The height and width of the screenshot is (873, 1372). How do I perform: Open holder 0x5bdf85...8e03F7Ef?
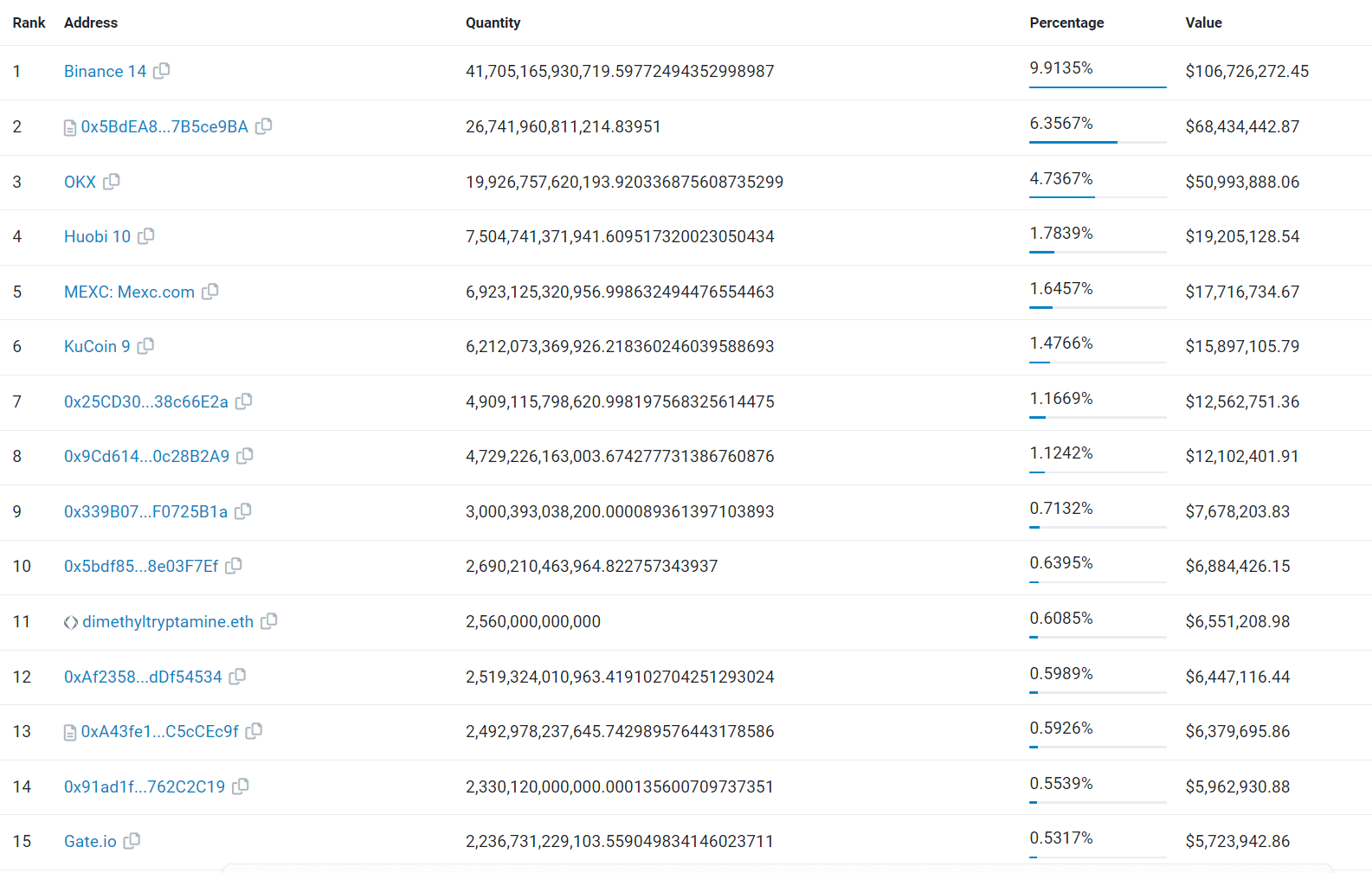(x=141, y=566)
